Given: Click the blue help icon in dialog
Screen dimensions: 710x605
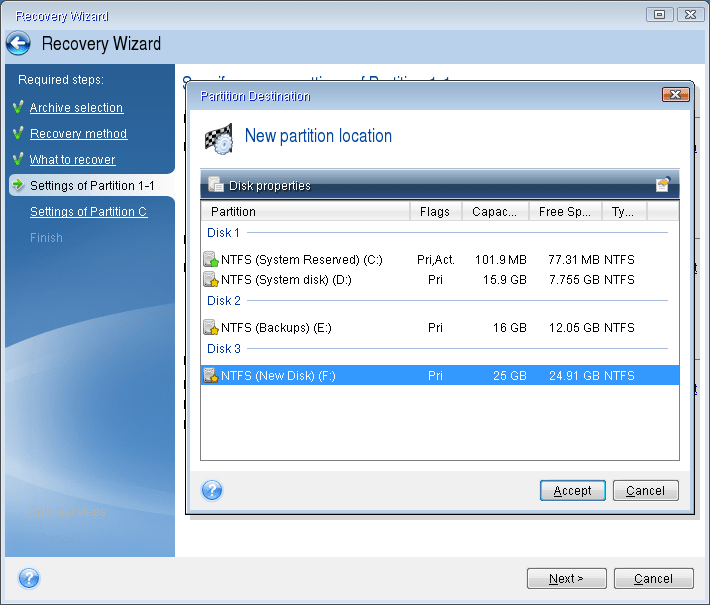Looking at the screenshot, I should (212, 490).
